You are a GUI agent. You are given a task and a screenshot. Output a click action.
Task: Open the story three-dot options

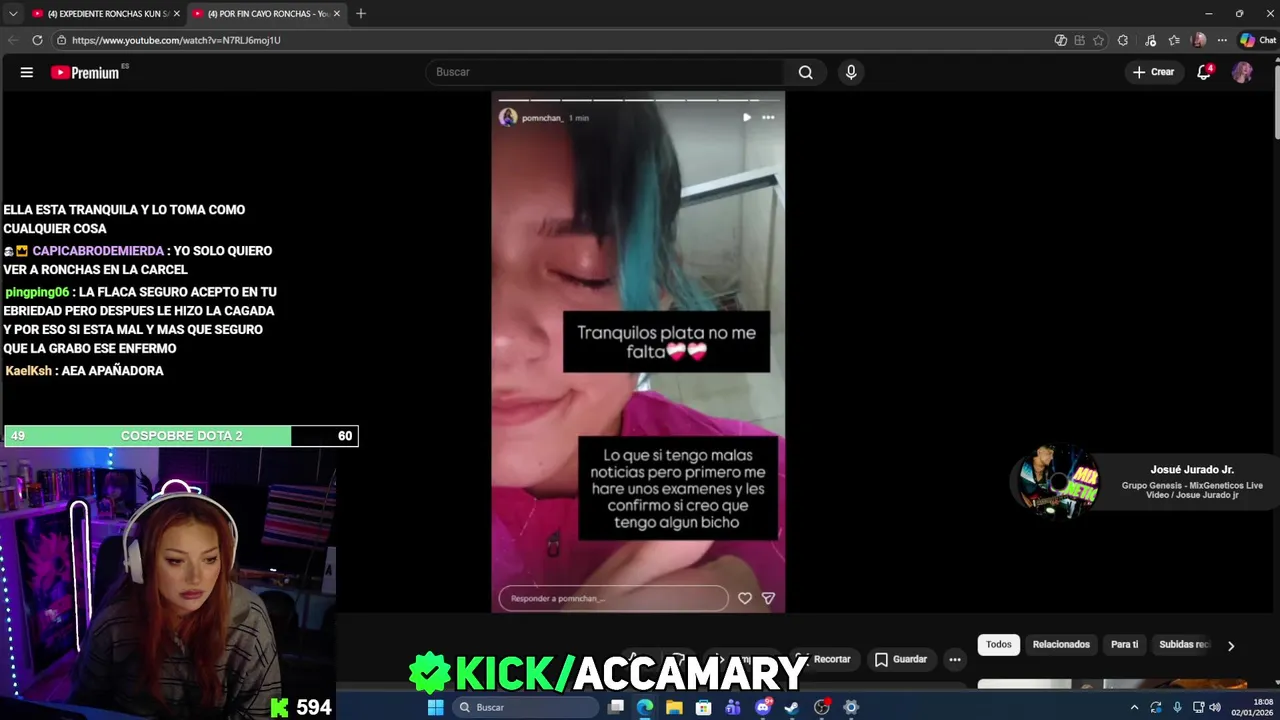tap(768, 117)
